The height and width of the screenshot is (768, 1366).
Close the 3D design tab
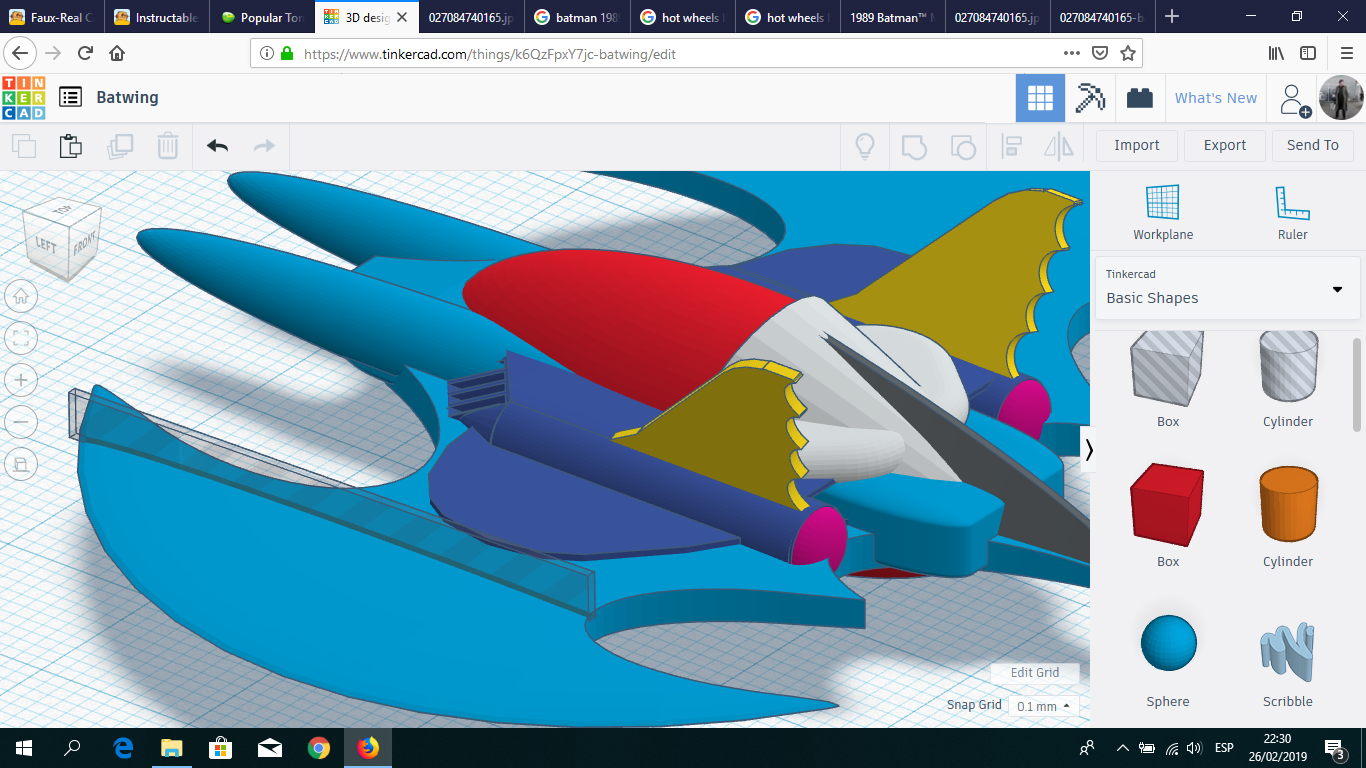[402, 18]
